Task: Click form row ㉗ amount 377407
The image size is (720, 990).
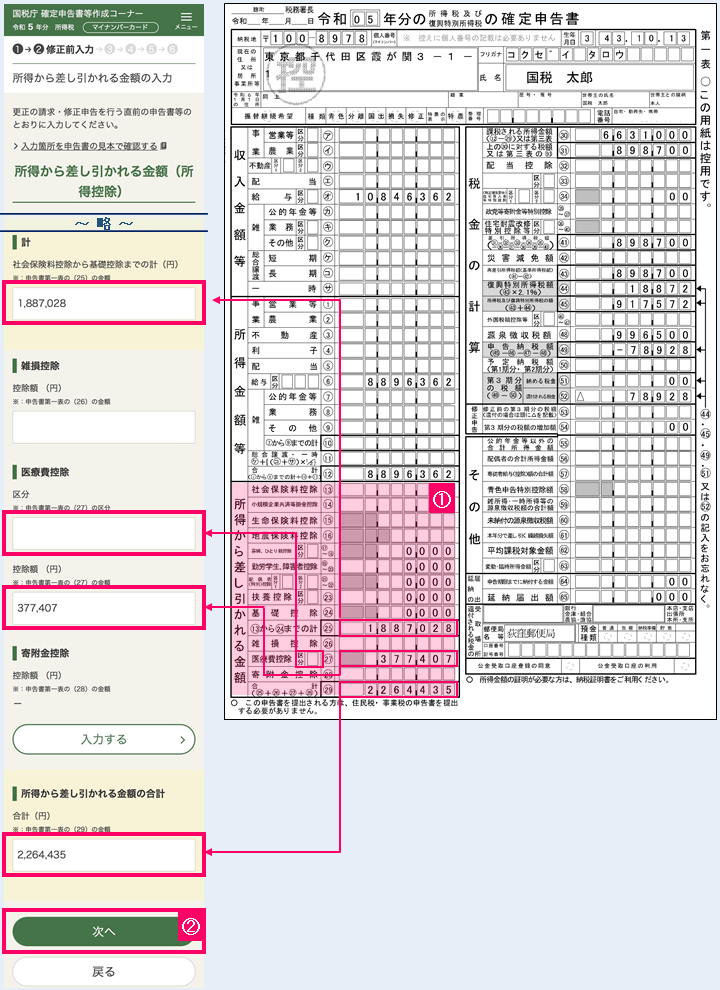Action: [416, 659]
